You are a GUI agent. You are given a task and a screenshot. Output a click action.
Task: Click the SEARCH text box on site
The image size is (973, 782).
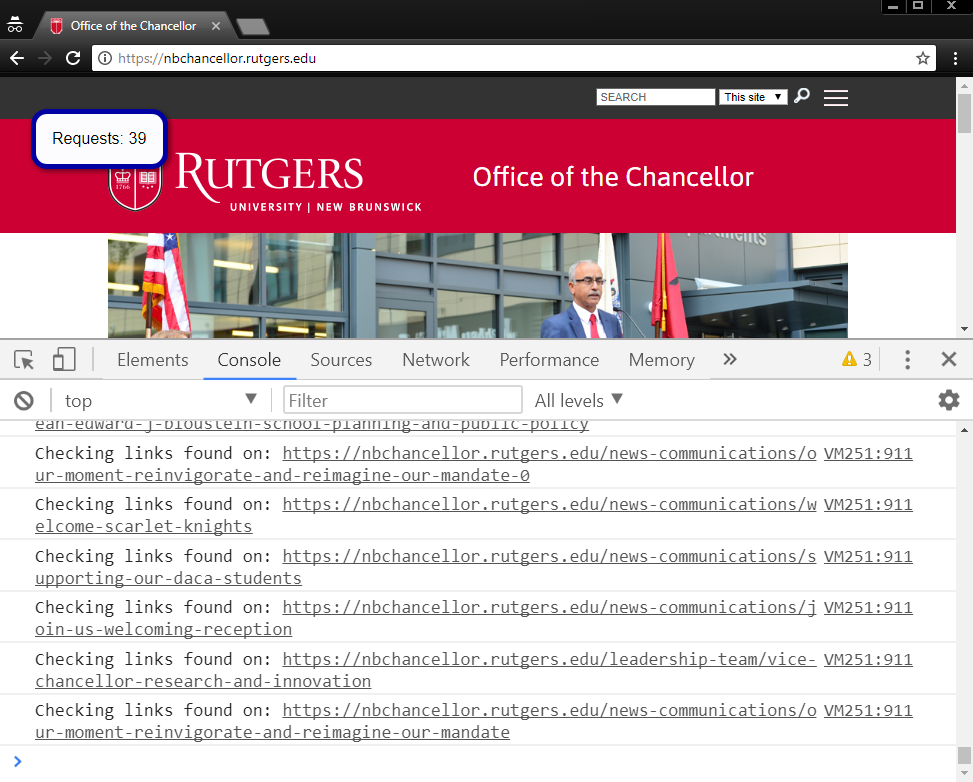(656, 97)
